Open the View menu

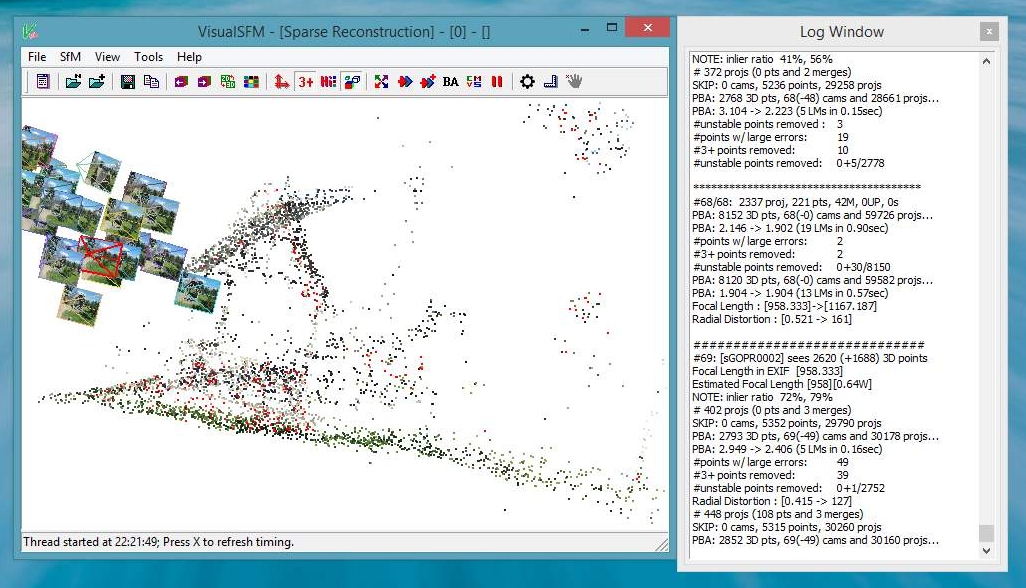click(107, 57)
